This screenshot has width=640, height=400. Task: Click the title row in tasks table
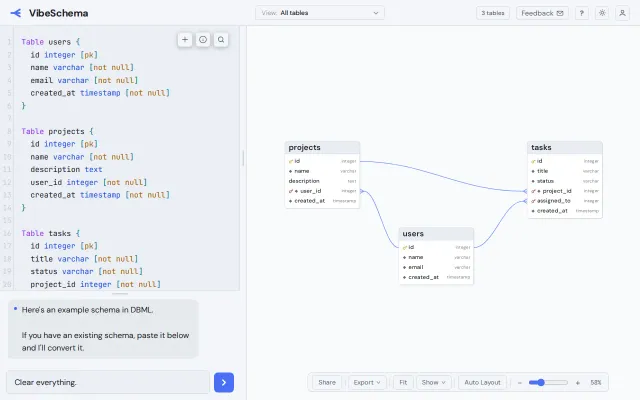tap(565, 171)
